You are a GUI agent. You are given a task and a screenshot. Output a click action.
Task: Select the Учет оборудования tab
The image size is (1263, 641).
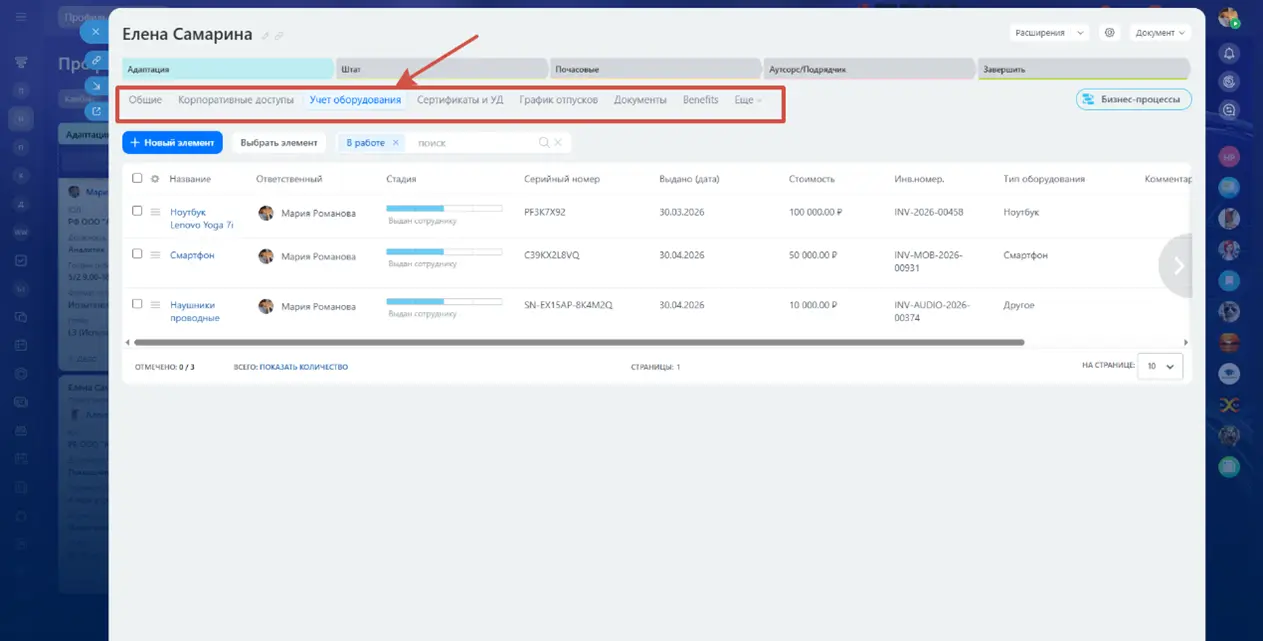pos(355,100)
